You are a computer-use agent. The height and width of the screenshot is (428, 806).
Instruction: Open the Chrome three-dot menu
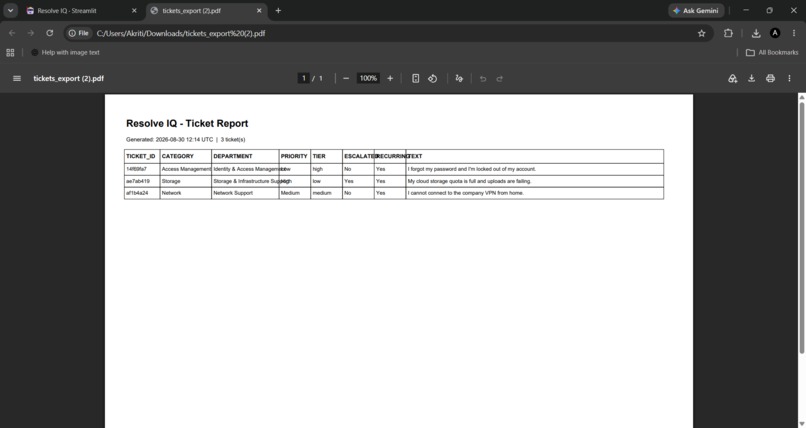click(794, 33)
